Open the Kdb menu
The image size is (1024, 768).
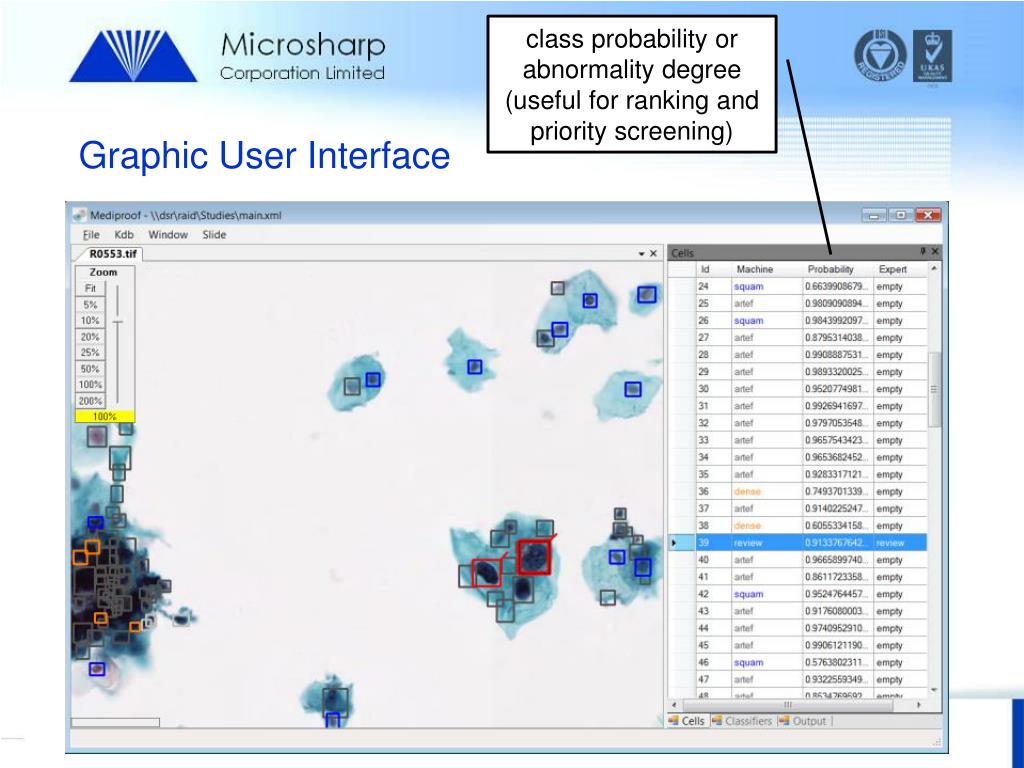(123, 234)
